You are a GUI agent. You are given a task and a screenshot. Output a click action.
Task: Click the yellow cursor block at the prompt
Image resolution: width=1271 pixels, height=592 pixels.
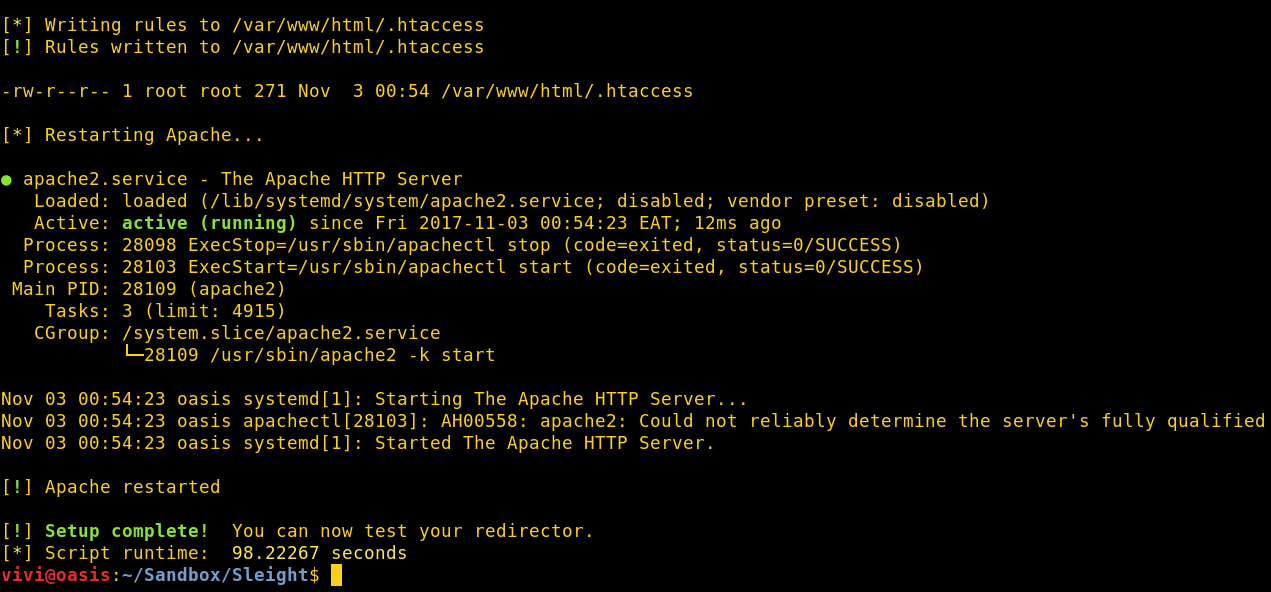click(336, 575)
